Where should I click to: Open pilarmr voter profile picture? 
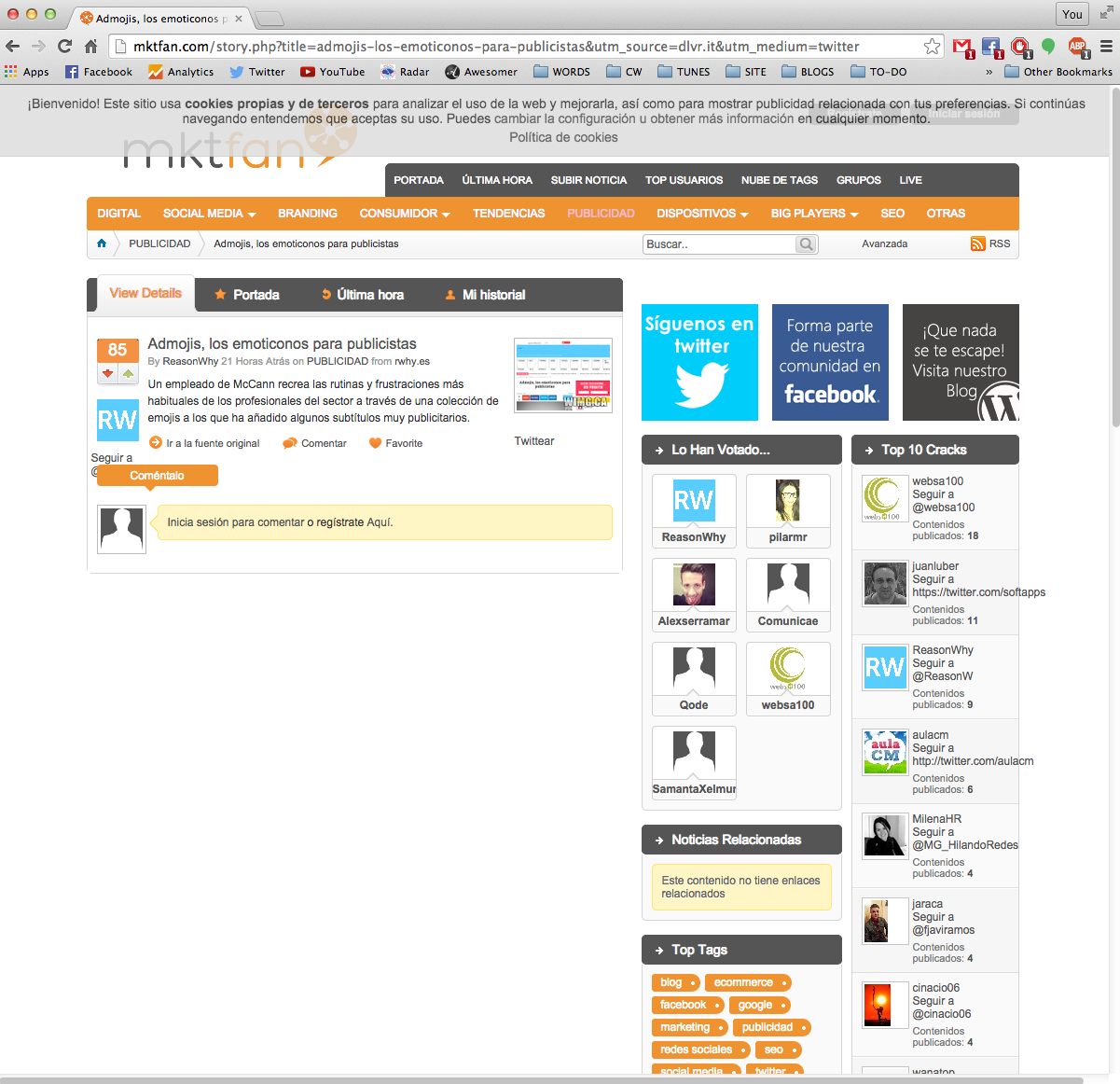788,501
